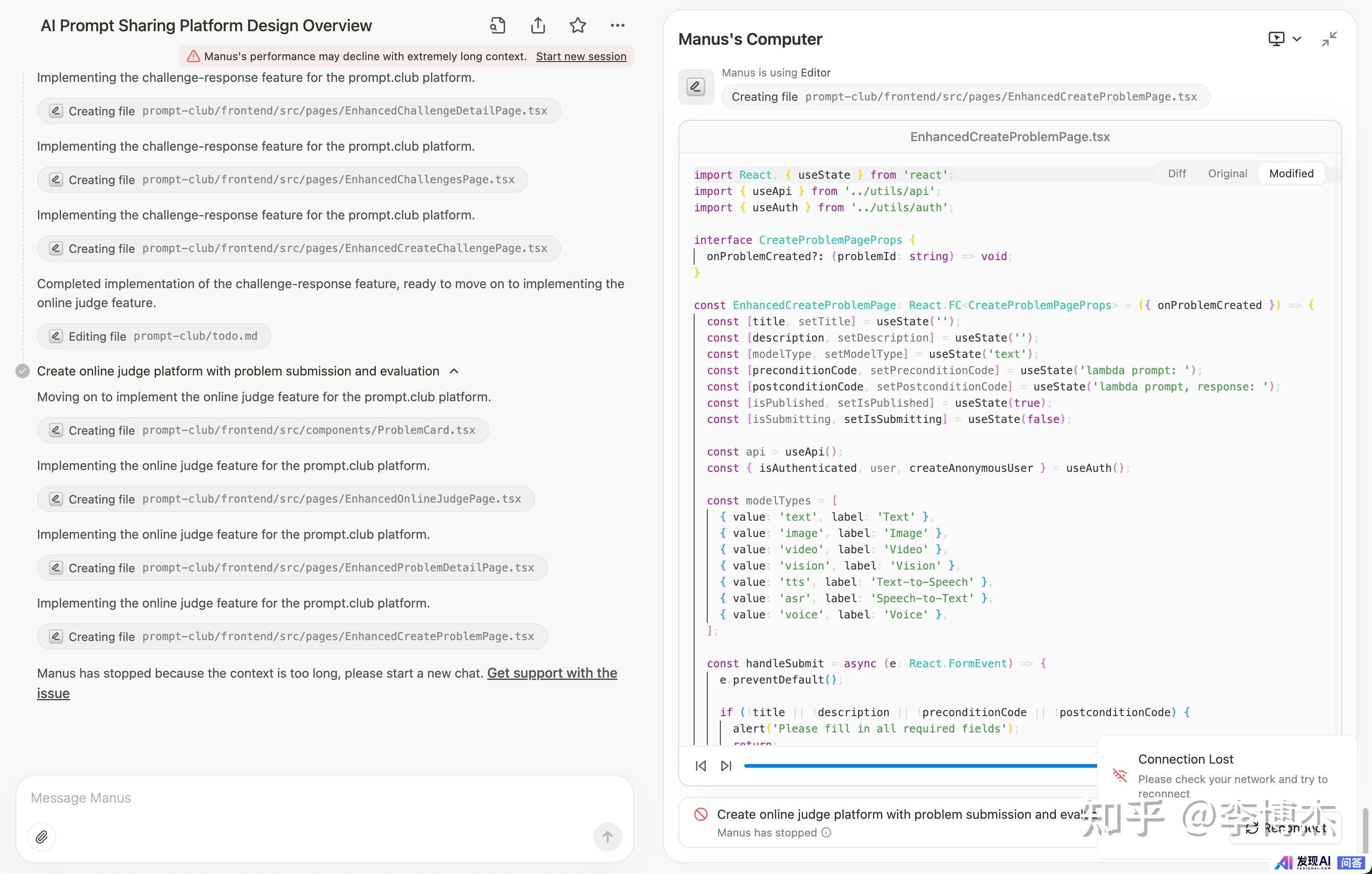
Task: Open the three-dots more options menu
Action: pos(617,25)
